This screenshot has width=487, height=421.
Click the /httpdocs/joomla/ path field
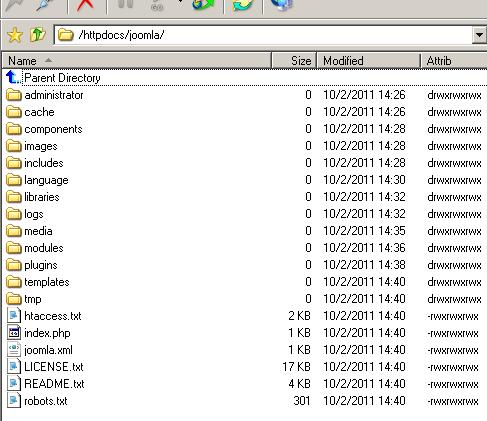pos(263,35)
